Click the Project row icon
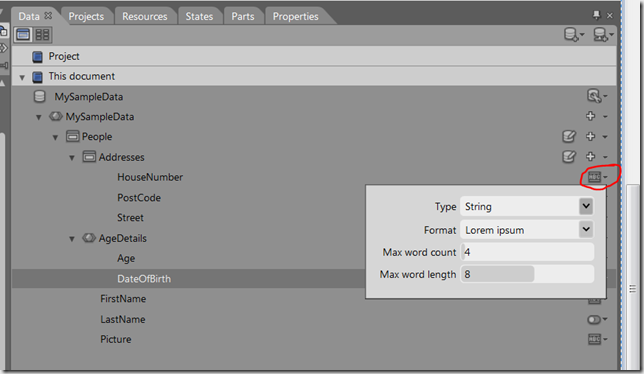The height and width of the screenshot is (374, 644). pos(37,57)
